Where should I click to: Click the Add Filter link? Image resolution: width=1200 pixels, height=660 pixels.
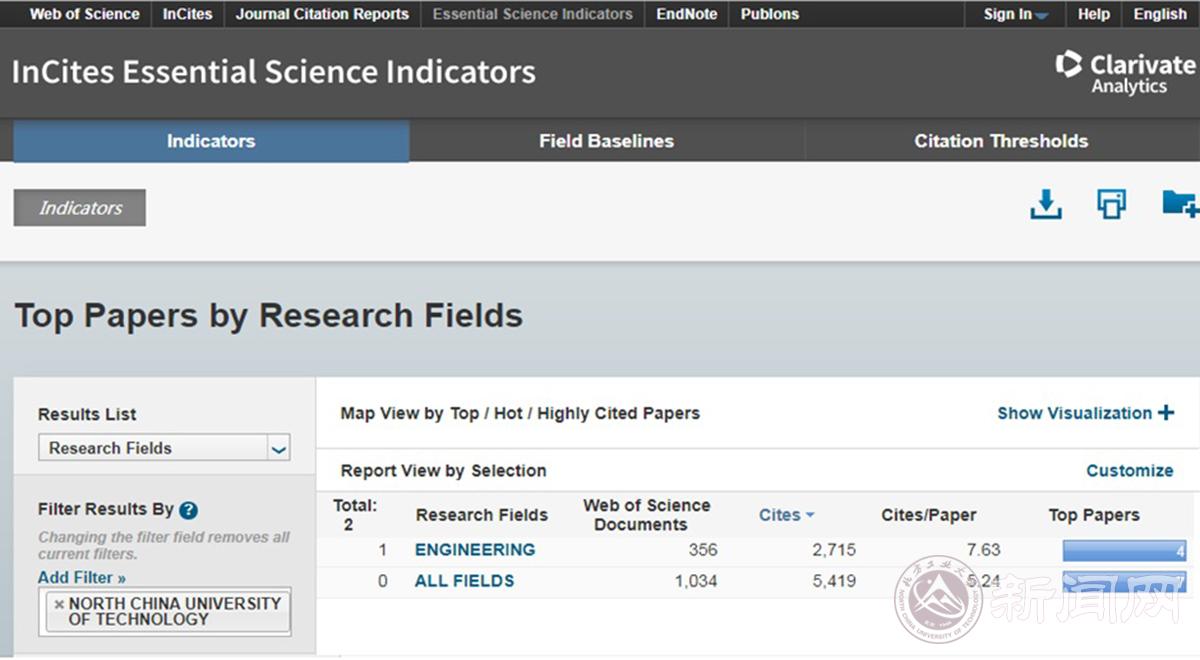tap(82, 578)
